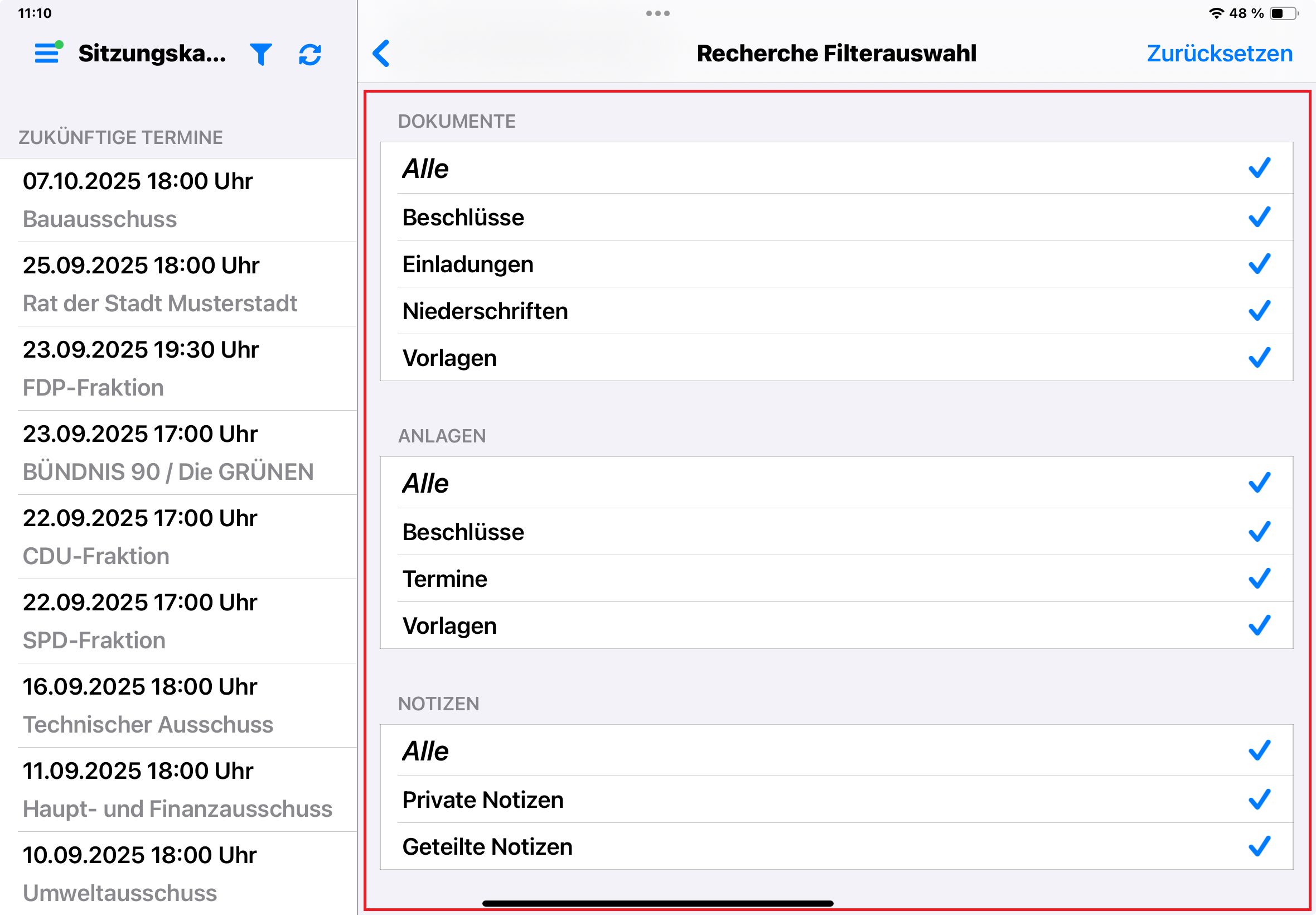Open the hamburger menu in the sidebar
Screen dimensions: 1316x915
47,54
